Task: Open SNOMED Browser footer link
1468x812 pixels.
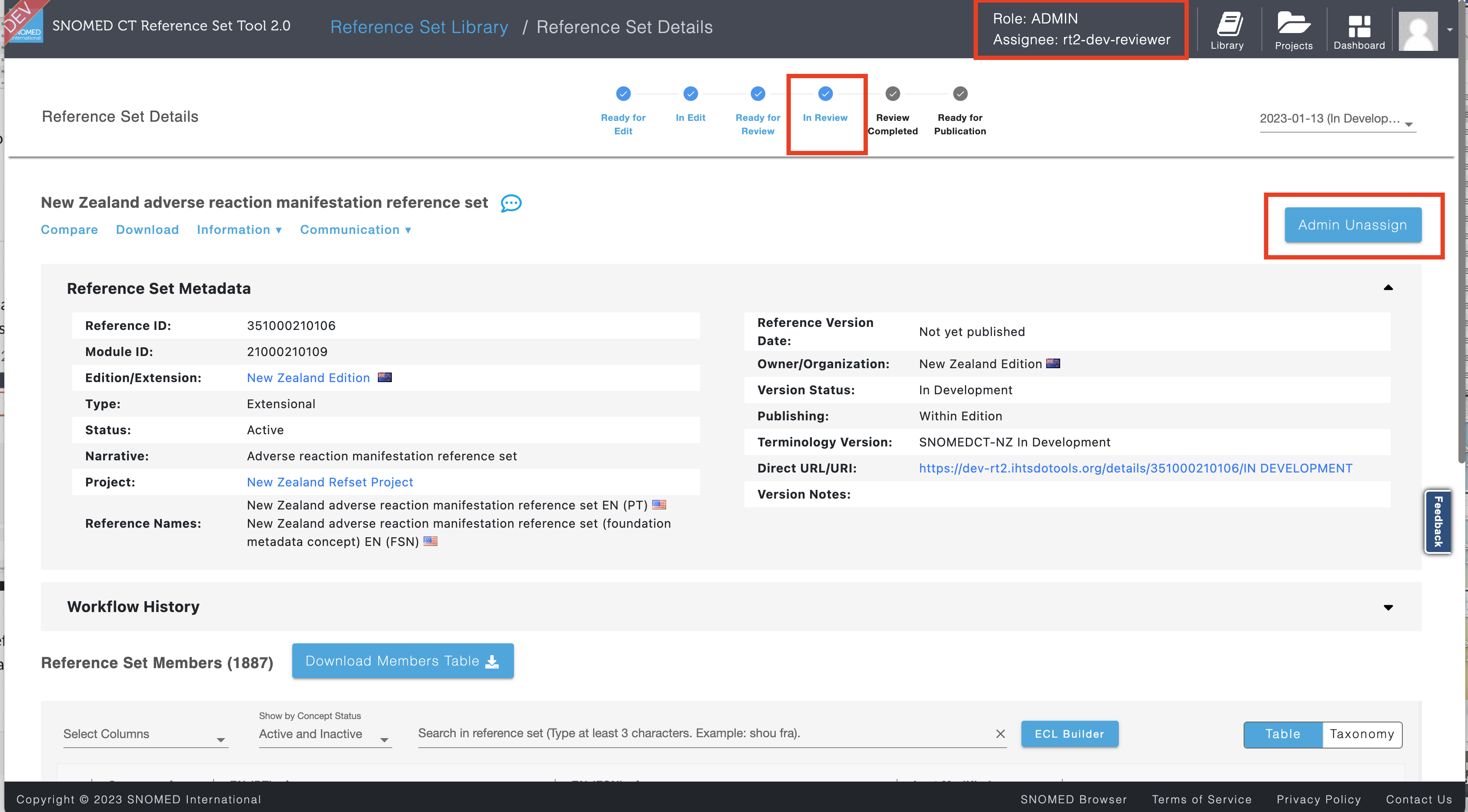Action: 1073,799
